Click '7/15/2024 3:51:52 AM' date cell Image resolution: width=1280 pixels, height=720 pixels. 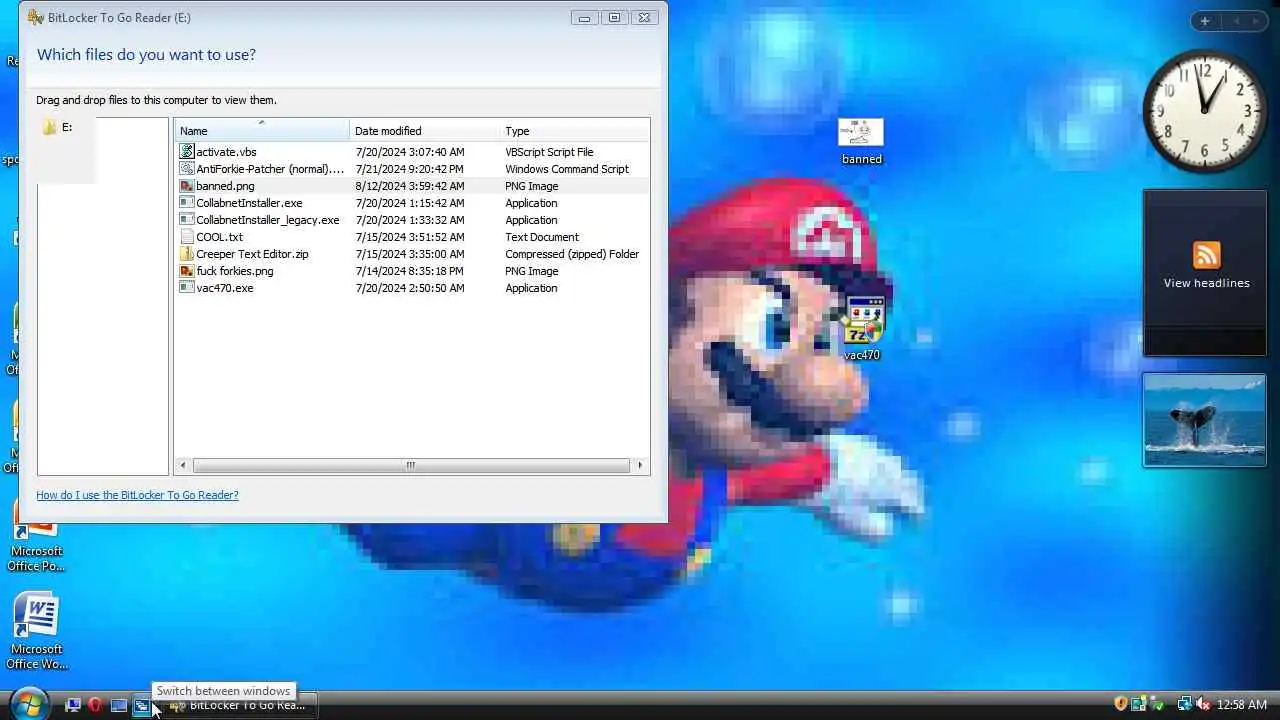[410, 237]
